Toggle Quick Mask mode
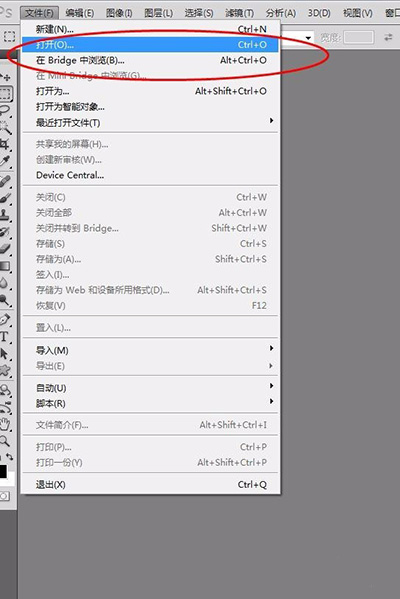 pos(5,496)
